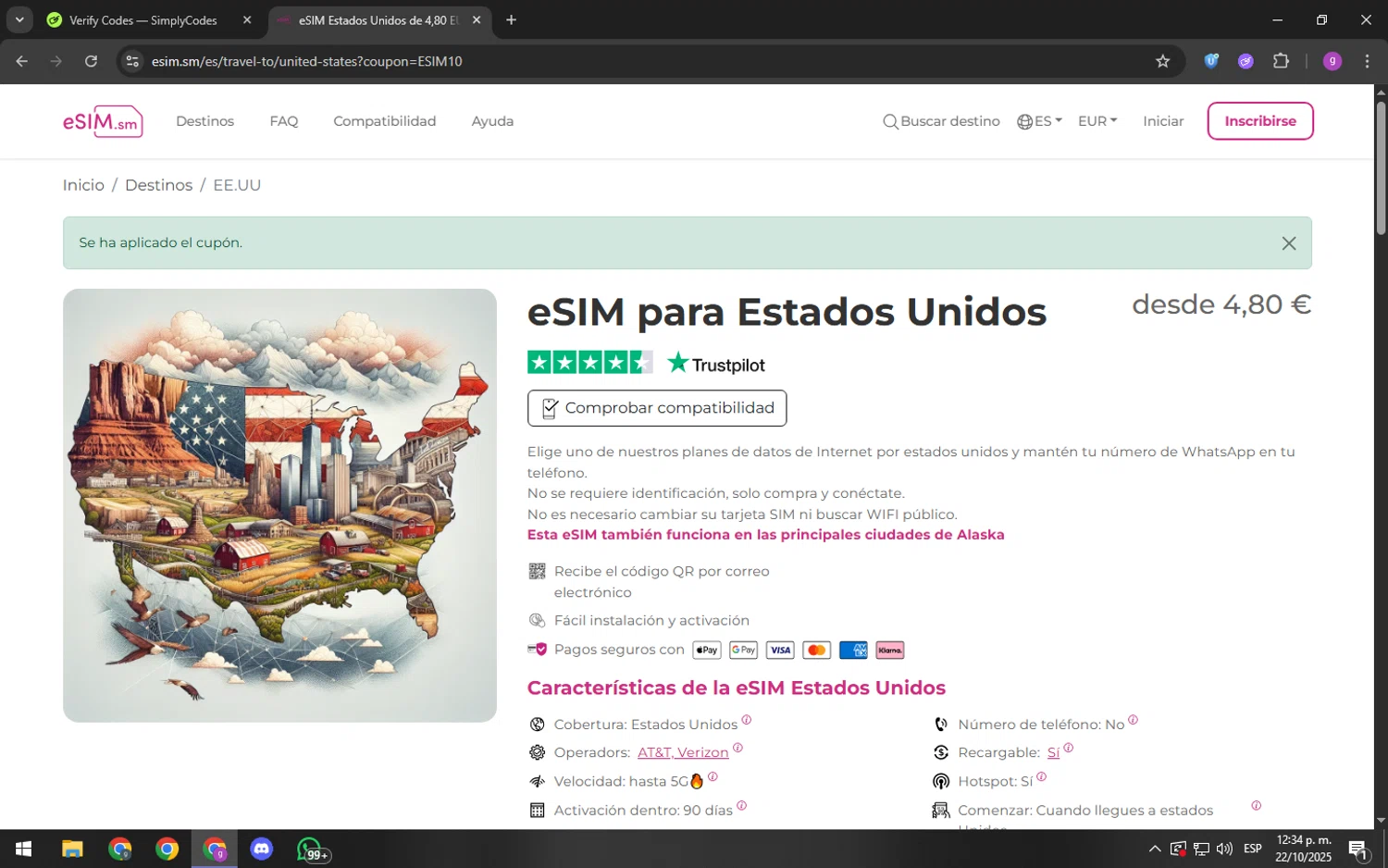
Task: Open the EUR currency dropdown
Action: pyautogui.click(x=1097, y=121)
